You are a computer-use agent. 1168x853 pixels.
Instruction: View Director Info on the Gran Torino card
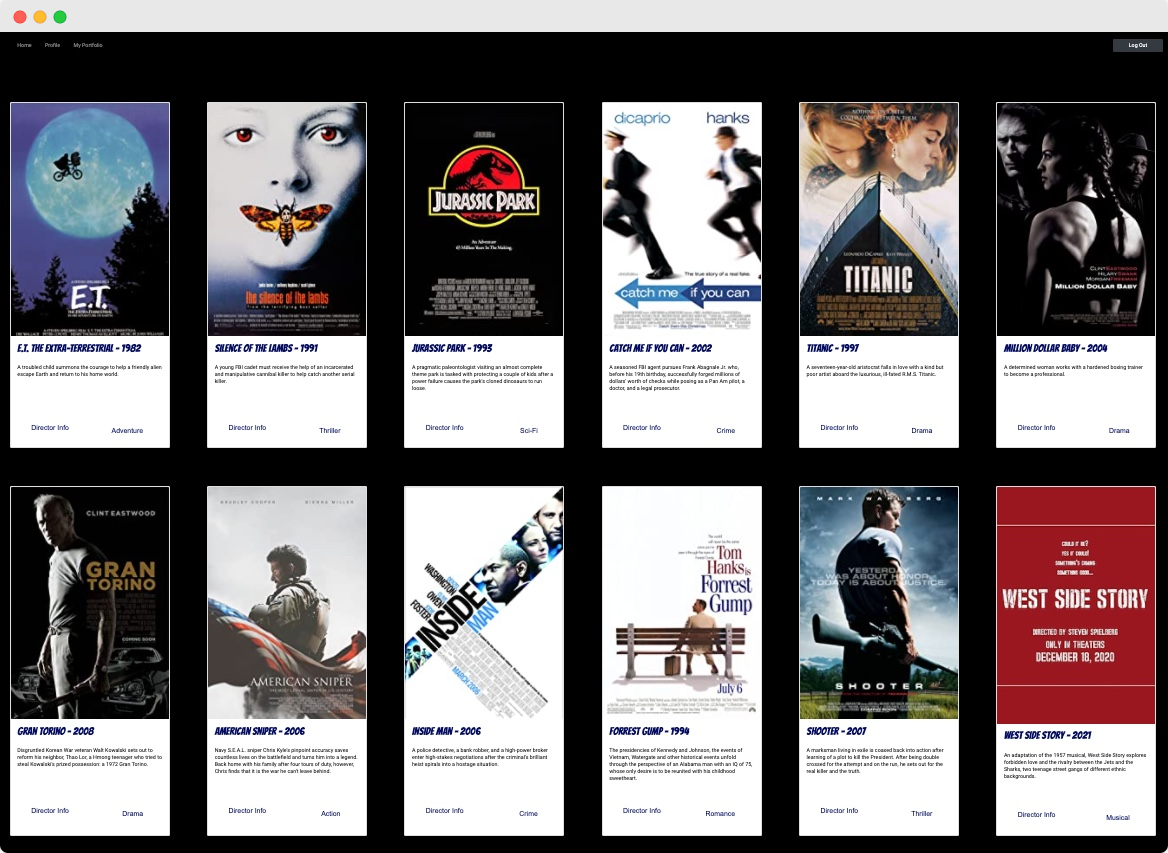[50, 811]
